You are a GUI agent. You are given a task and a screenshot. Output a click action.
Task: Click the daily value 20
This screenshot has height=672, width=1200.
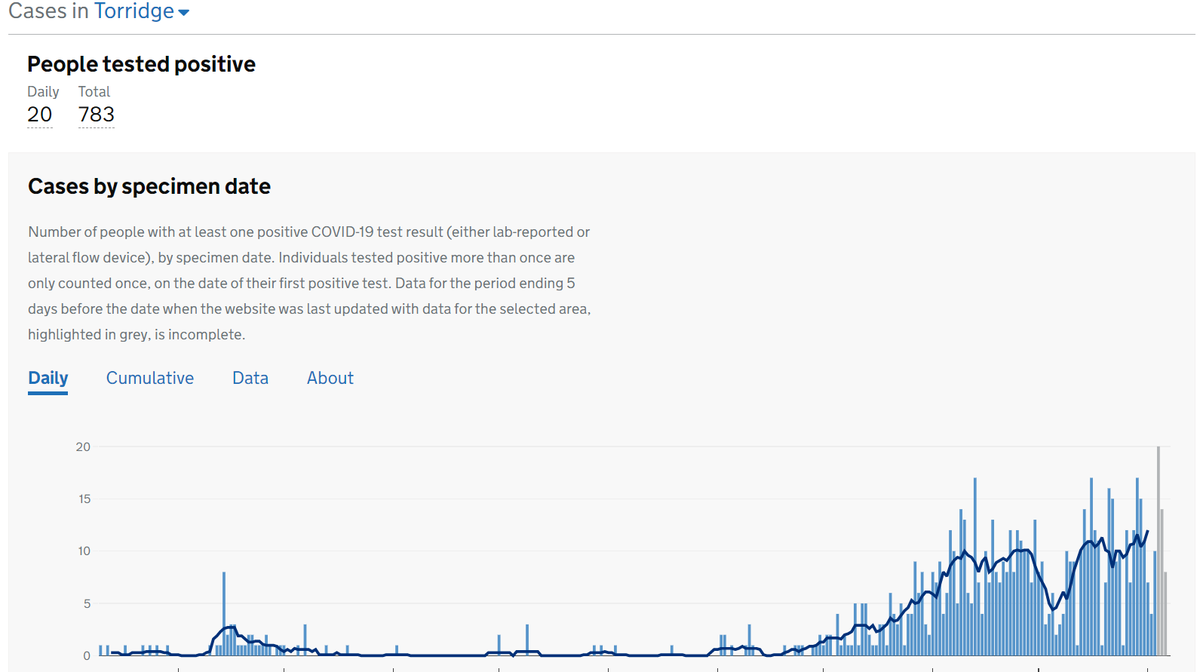[40, 114]
